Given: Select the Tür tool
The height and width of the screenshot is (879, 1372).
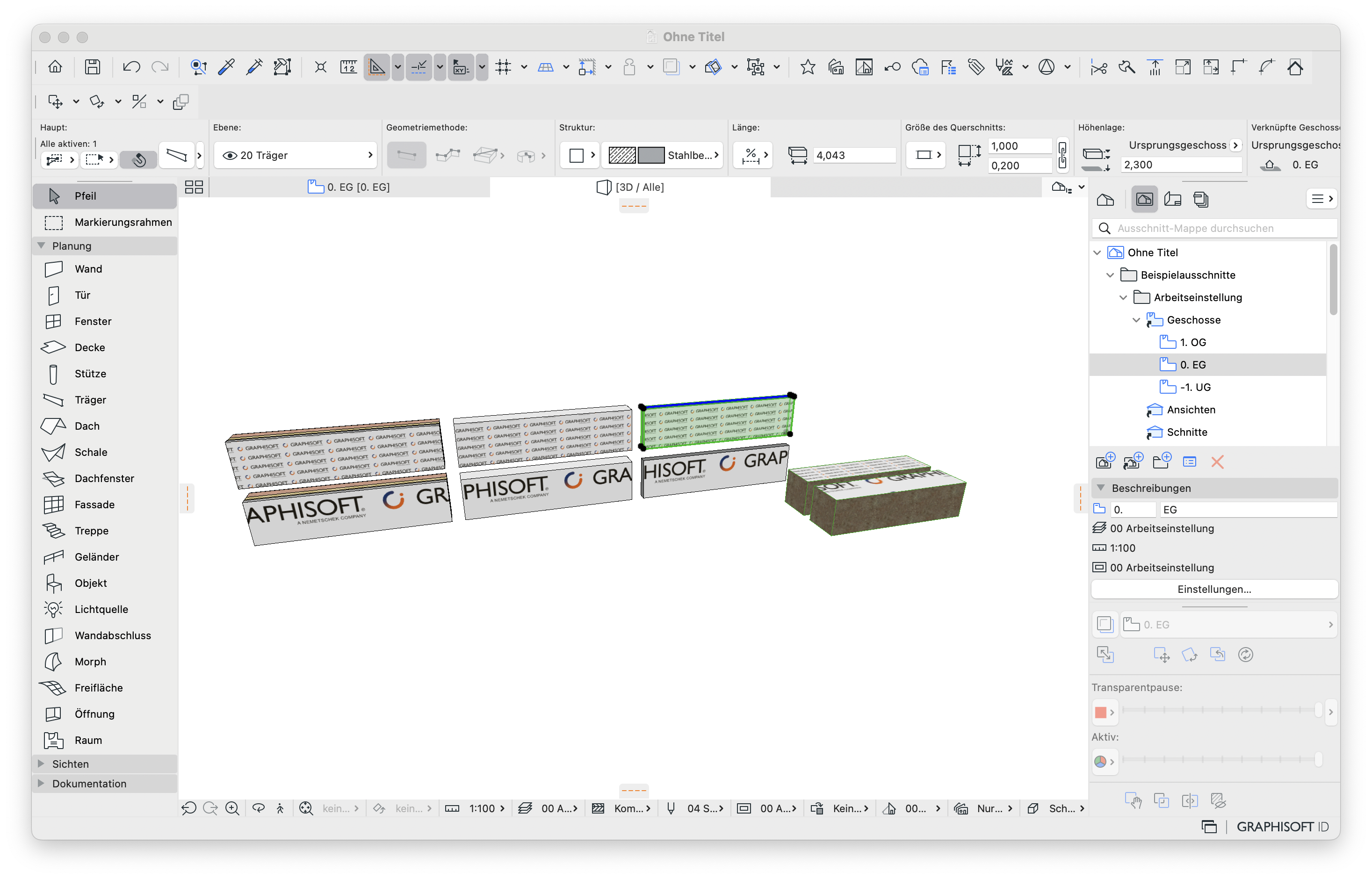Looking at the screenshot, I should [104, 295].
